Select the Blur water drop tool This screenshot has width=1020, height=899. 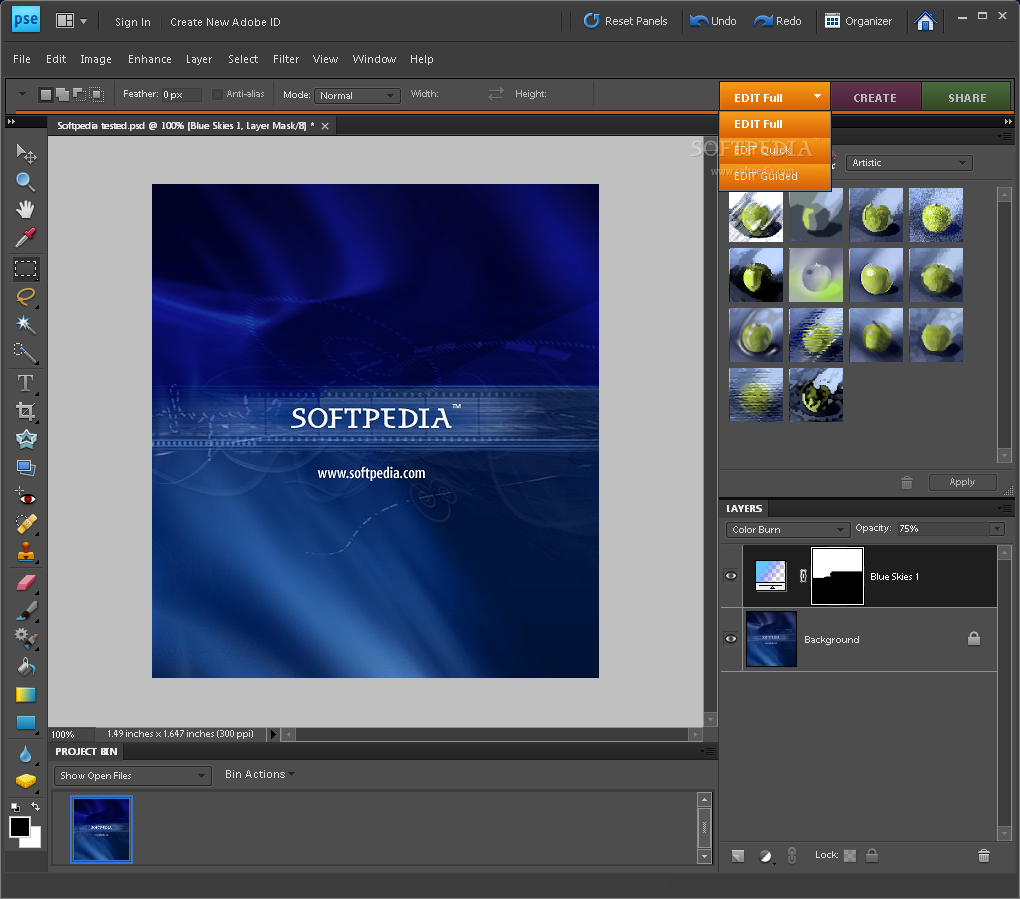(25, 754)
